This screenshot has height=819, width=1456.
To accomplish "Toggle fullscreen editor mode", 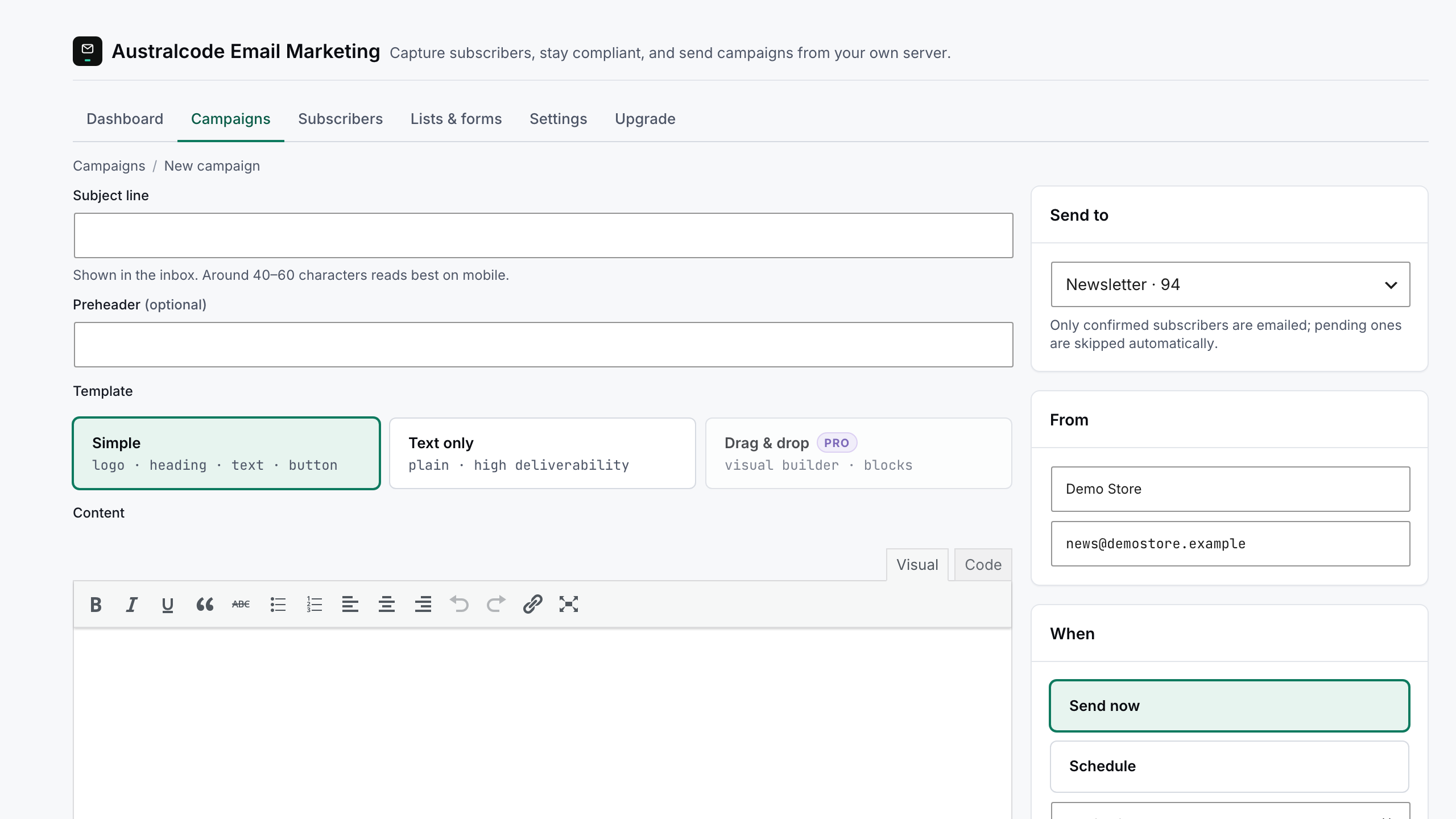I will [569, 604].
